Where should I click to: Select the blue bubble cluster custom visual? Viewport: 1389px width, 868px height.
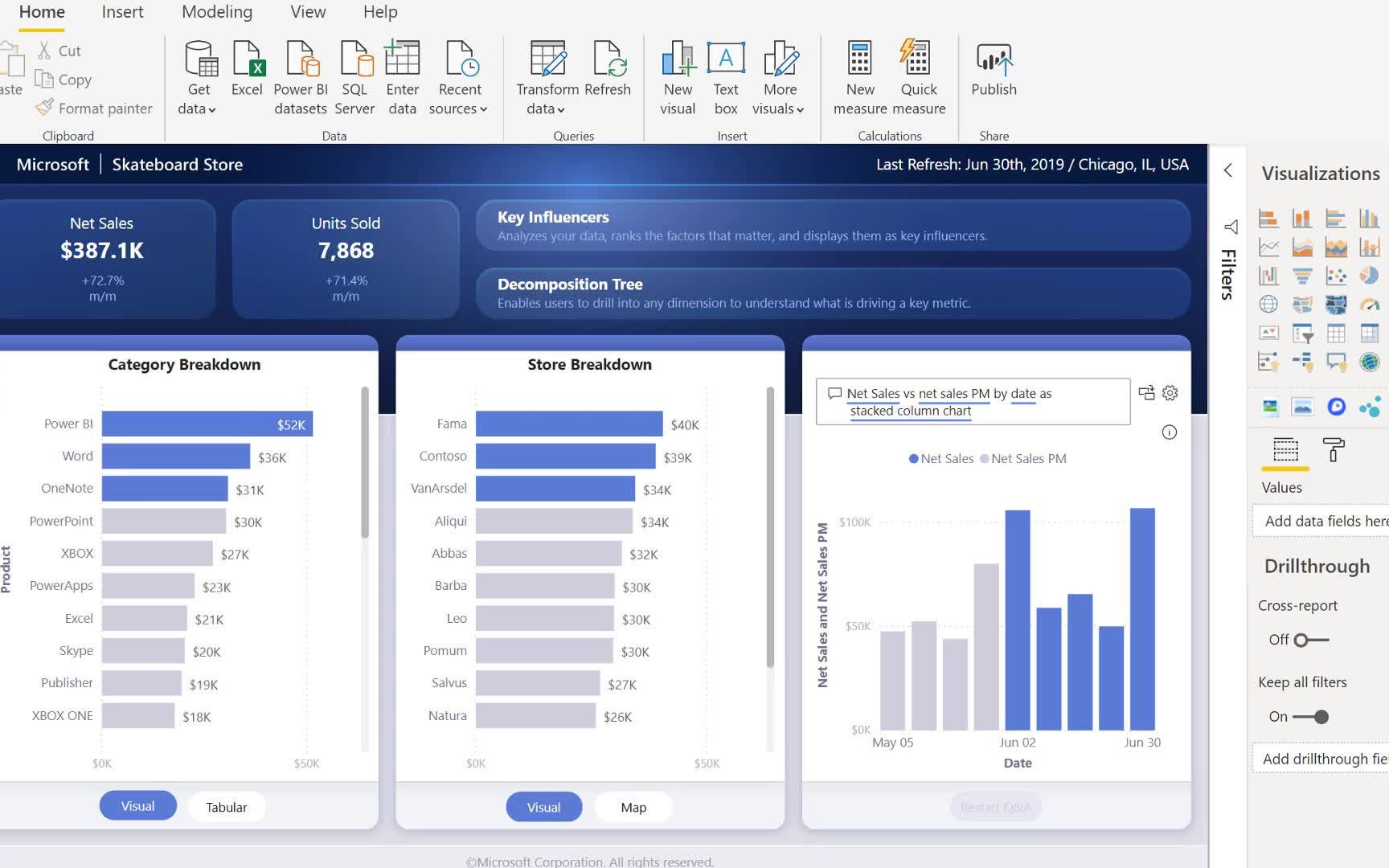pos(1369,407)
